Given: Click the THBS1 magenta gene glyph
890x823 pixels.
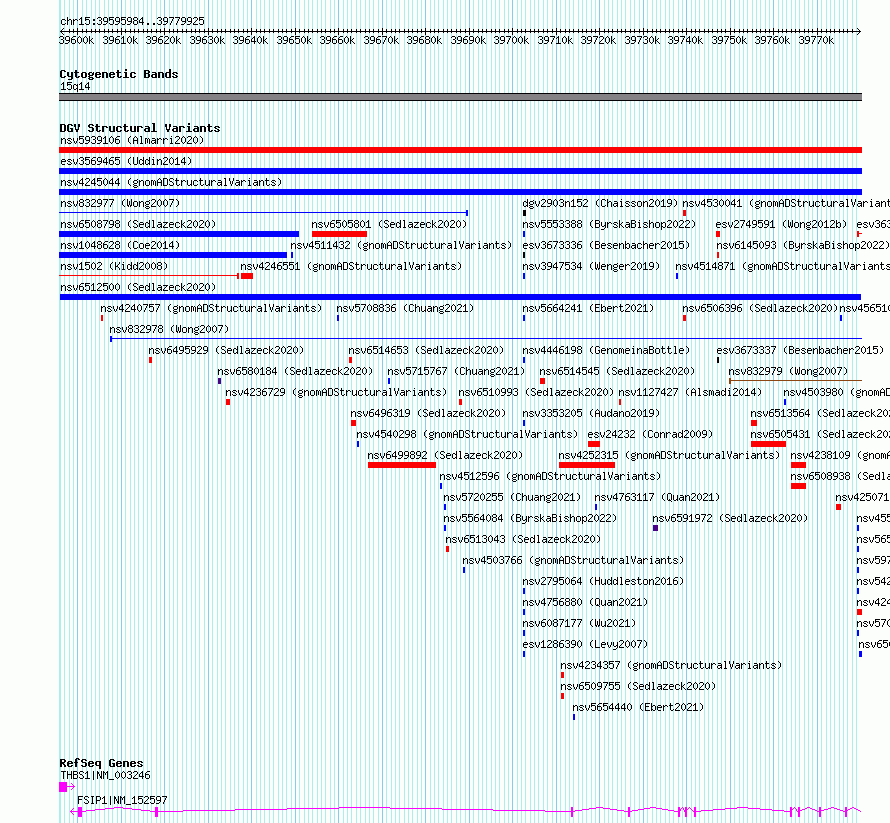Looking at the screenshot, I should click(x=66, y=787).
